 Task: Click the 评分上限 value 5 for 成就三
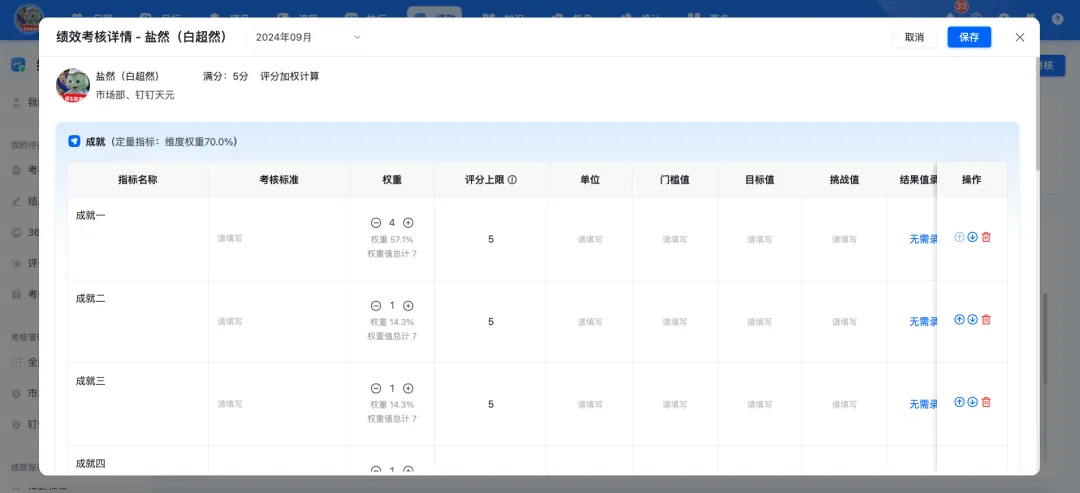491,404
